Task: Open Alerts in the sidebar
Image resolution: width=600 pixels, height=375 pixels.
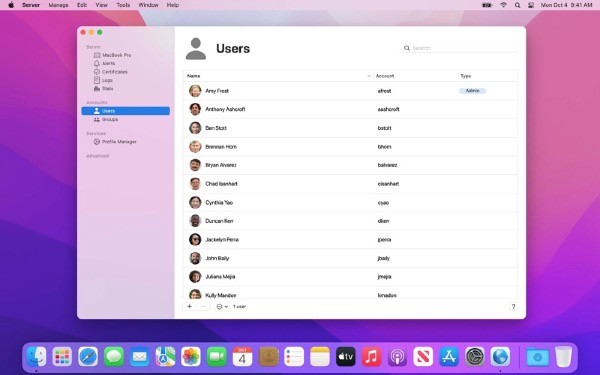Action: [x=104, y=64]
